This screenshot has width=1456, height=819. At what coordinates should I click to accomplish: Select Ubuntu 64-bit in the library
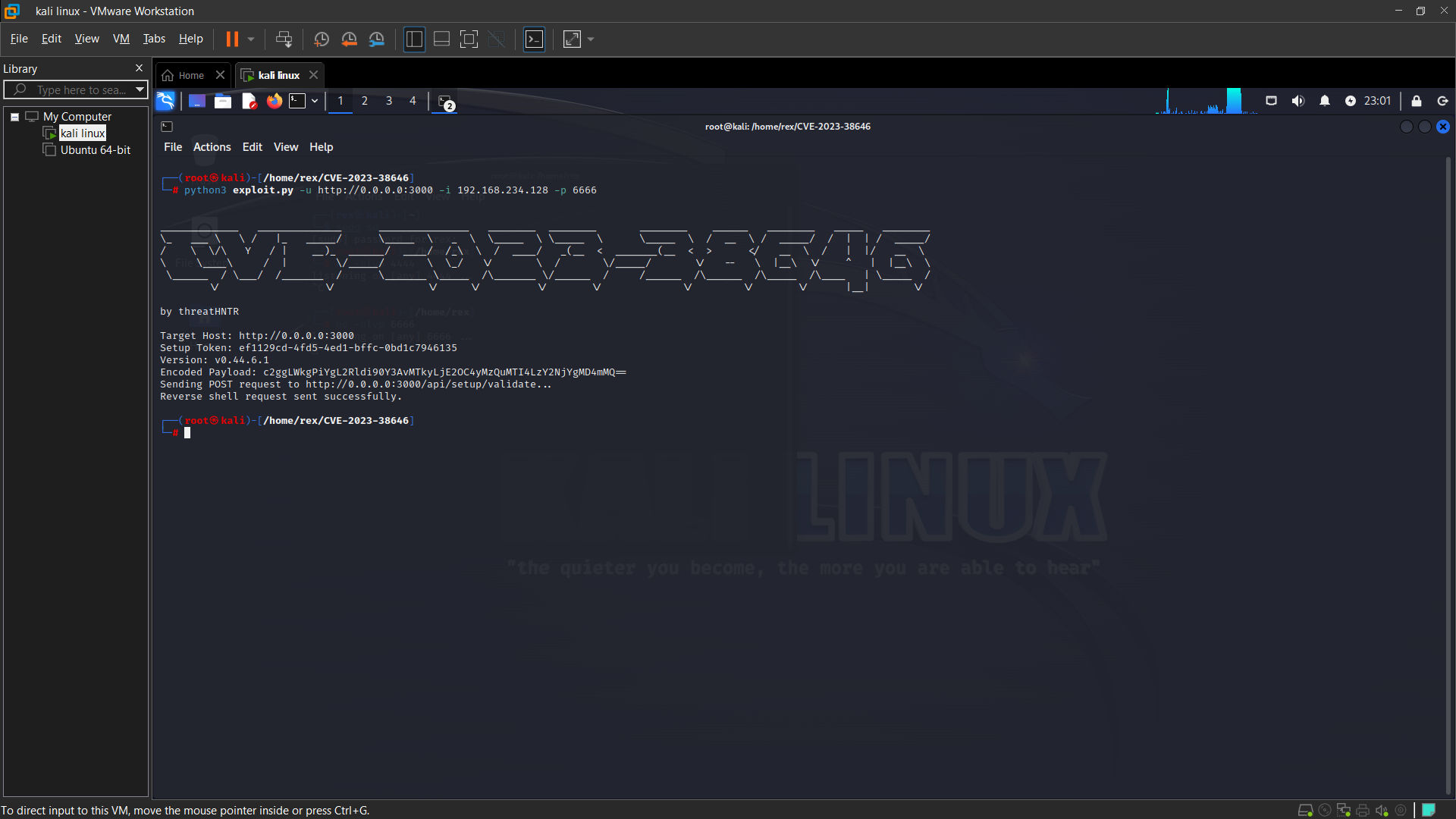coord(95,150)
